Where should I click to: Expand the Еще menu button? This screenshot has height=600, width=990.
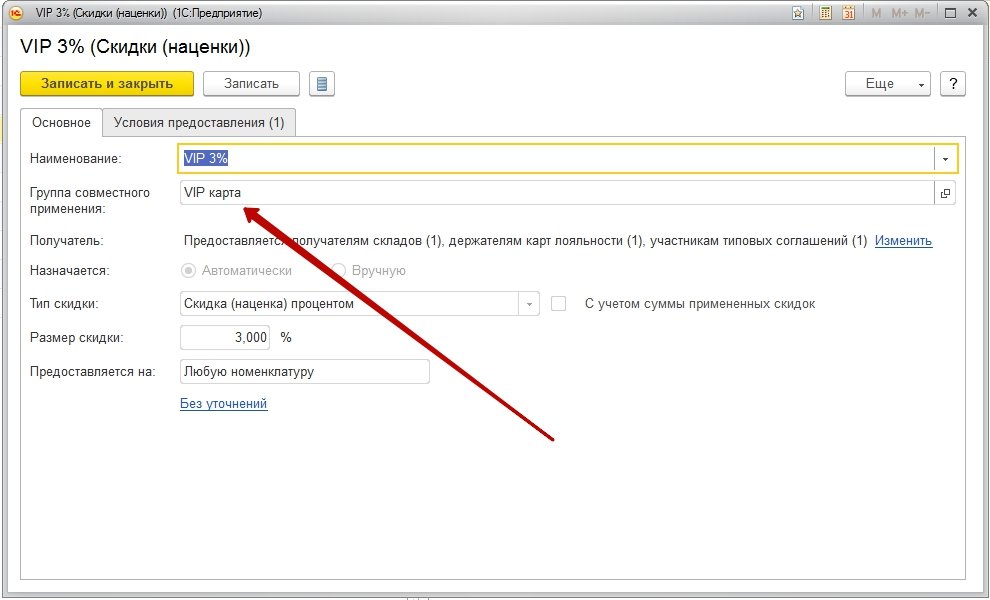click(888, 84)
